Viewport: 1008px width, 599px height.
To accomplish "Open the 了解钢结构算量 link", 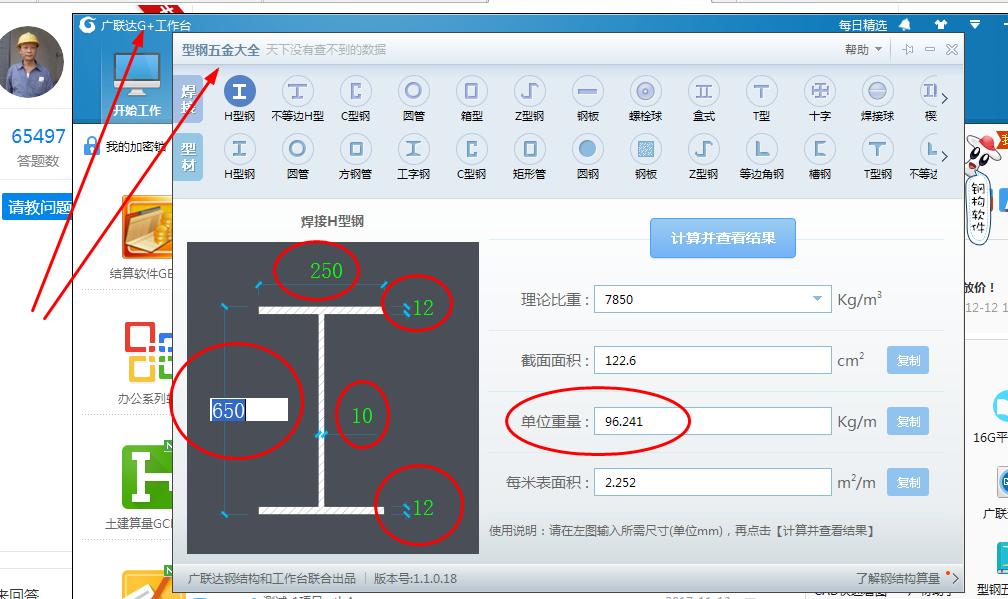I will tap(898, 578).
